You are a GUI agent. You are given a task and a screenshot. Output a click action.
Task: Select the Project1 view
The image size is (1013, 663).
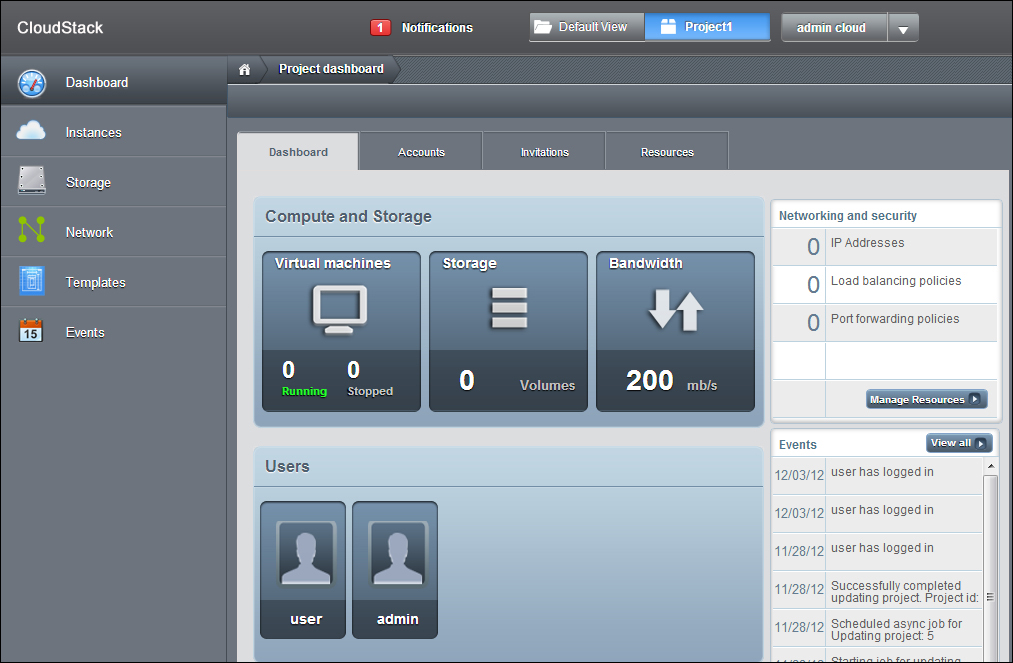pyautogui.click(x=707, y=27)
